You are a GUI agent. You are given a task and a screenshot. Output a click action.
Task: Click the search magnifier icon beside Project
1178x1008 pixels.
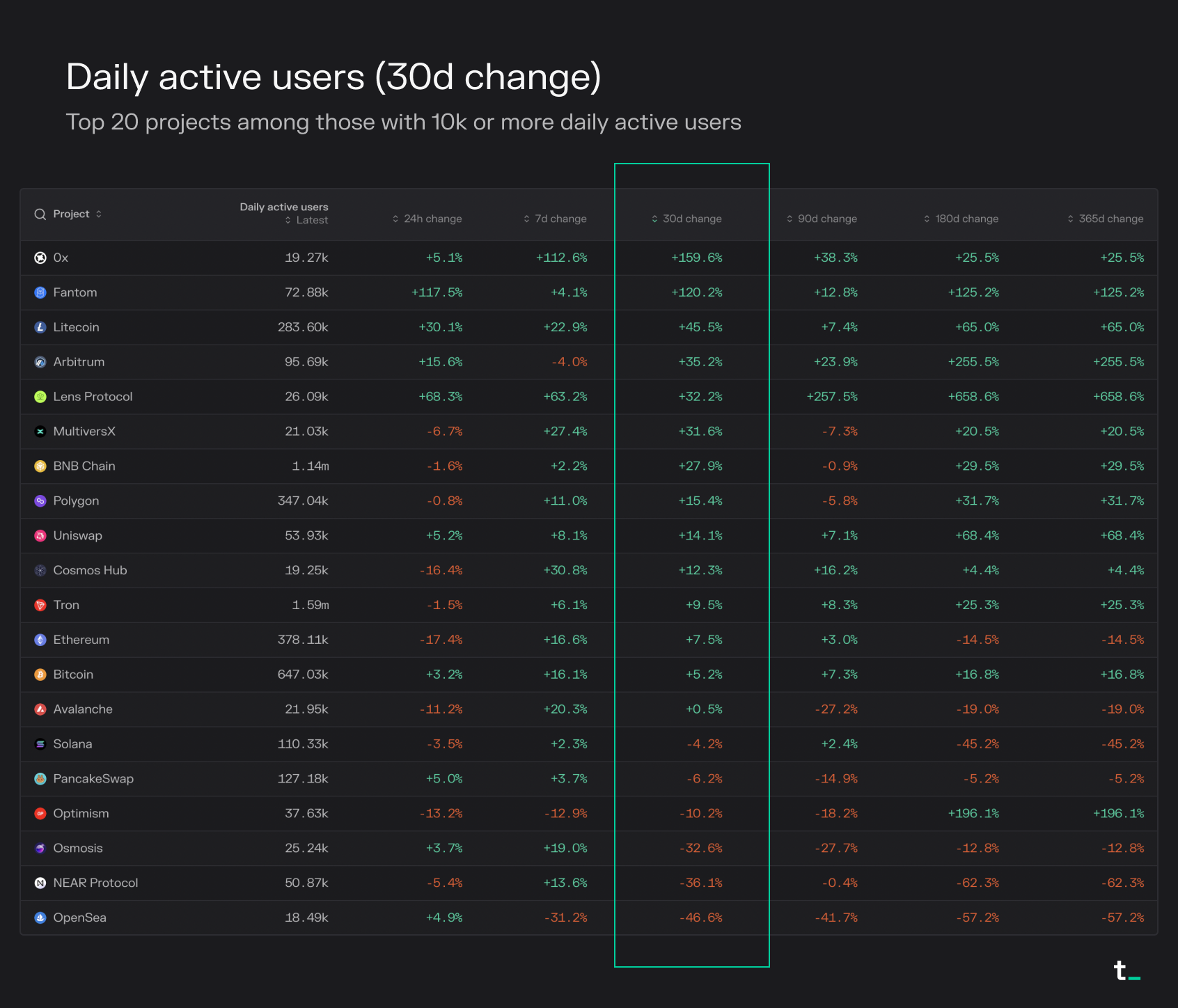tap(40, 214)
